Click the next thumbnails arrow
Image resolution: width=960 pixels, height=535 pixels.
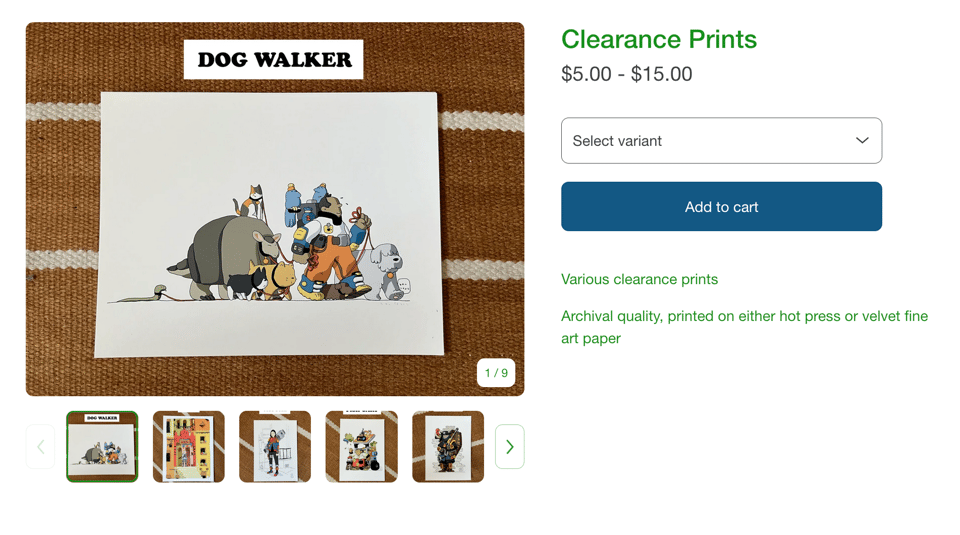pos(509,447)
